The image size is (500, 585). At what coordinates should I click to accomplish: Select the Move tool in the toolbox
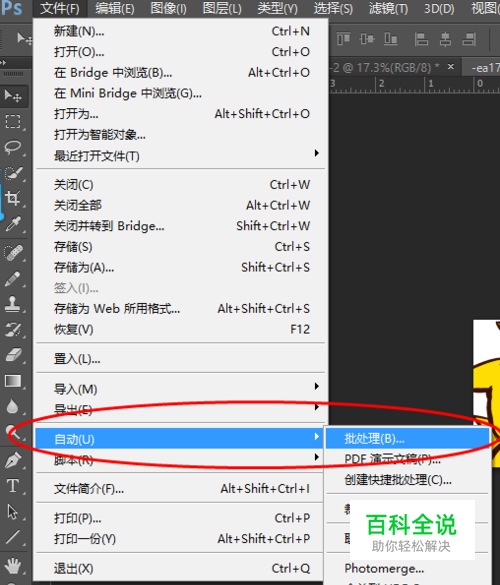pos(13,96)
